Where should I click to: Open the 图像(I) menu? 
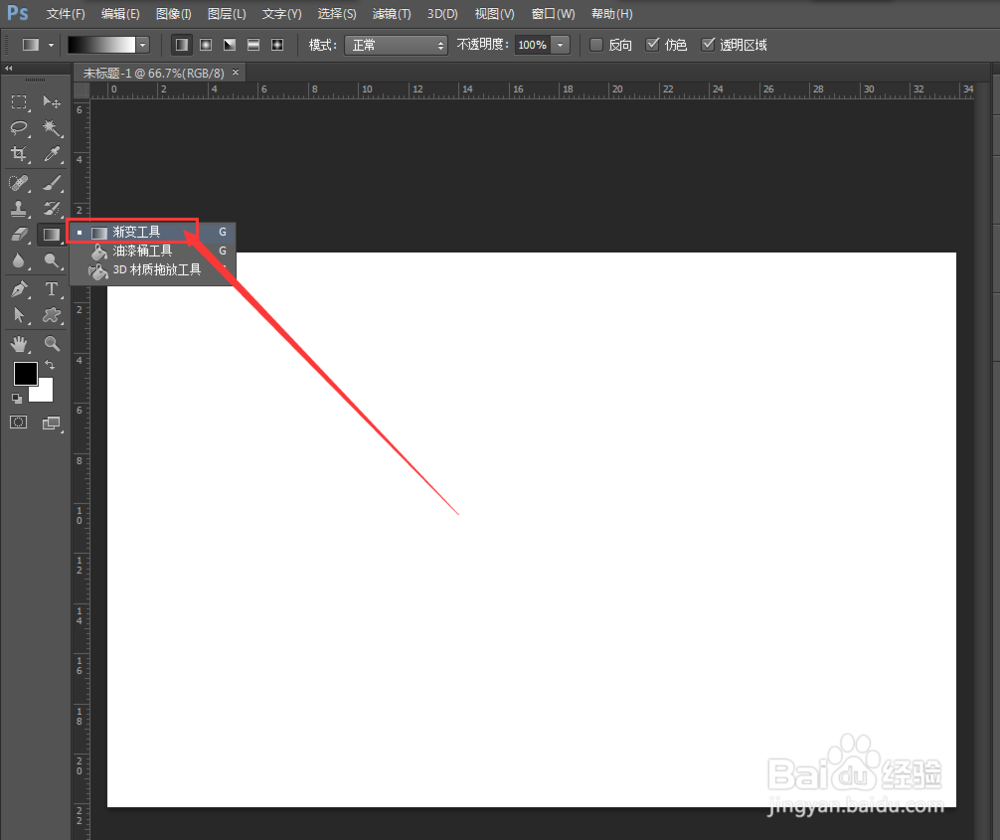click(x=173, y=13)
